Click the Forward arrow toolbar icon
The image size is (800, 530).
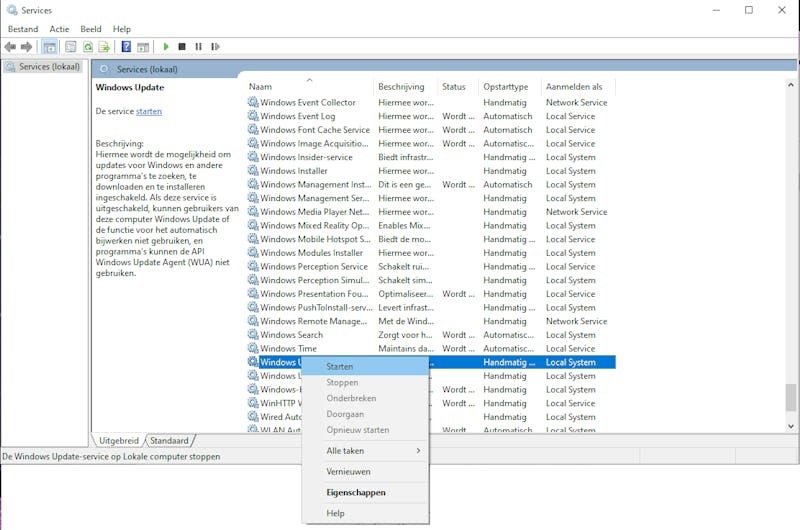point(27,47)
